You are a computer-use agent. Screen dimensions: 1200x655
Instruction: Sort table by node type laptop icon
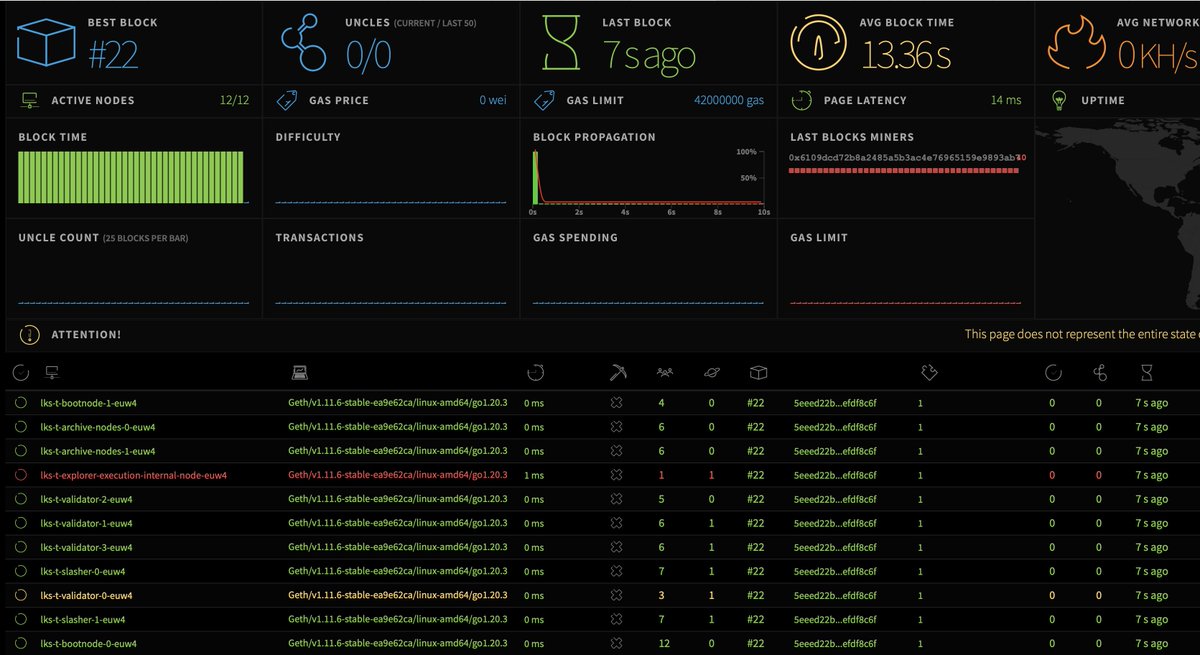pyautogui.click(x=299, y=373)
